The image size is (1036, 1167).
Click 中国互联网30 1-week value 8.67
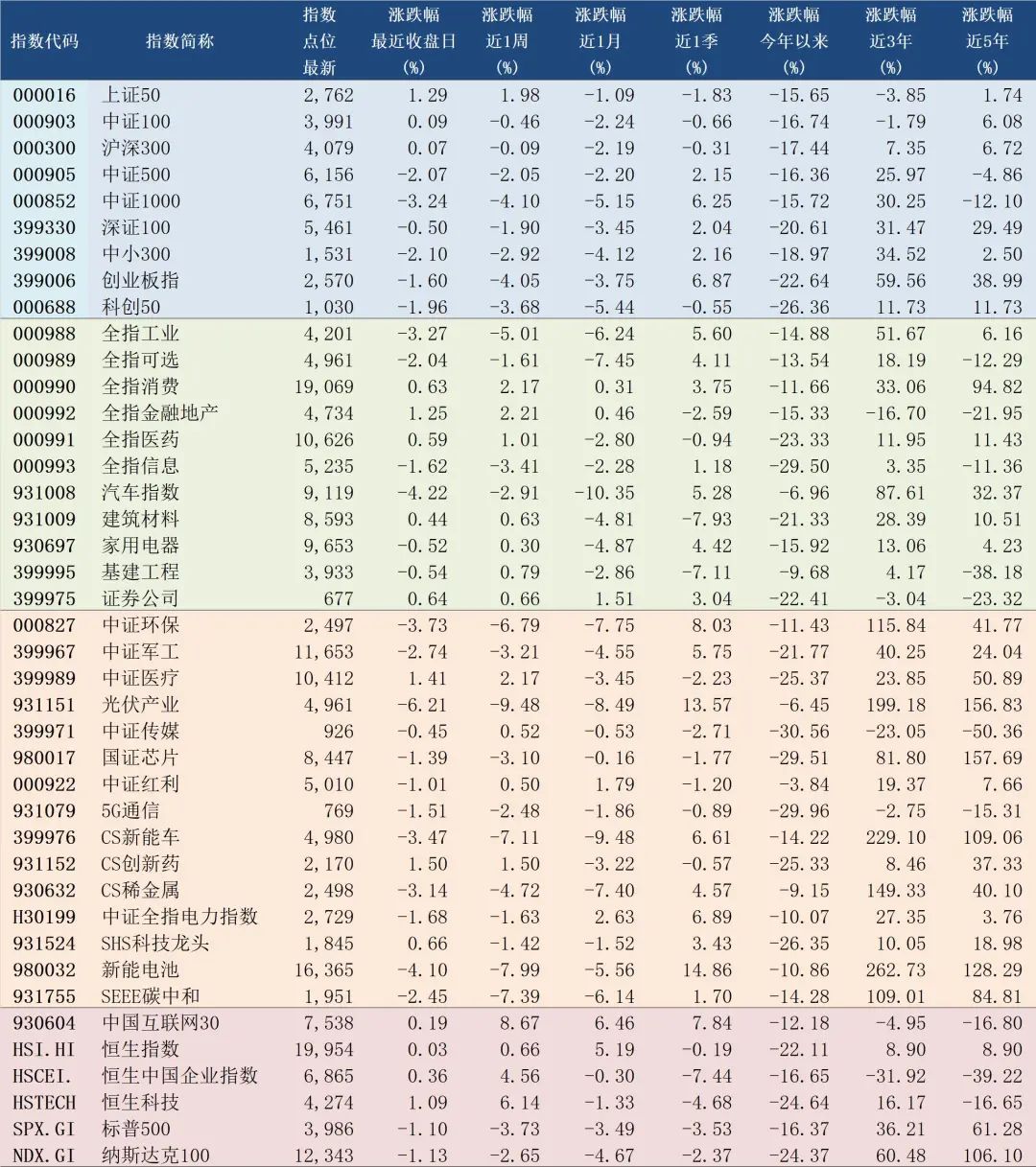point(522,1023)
